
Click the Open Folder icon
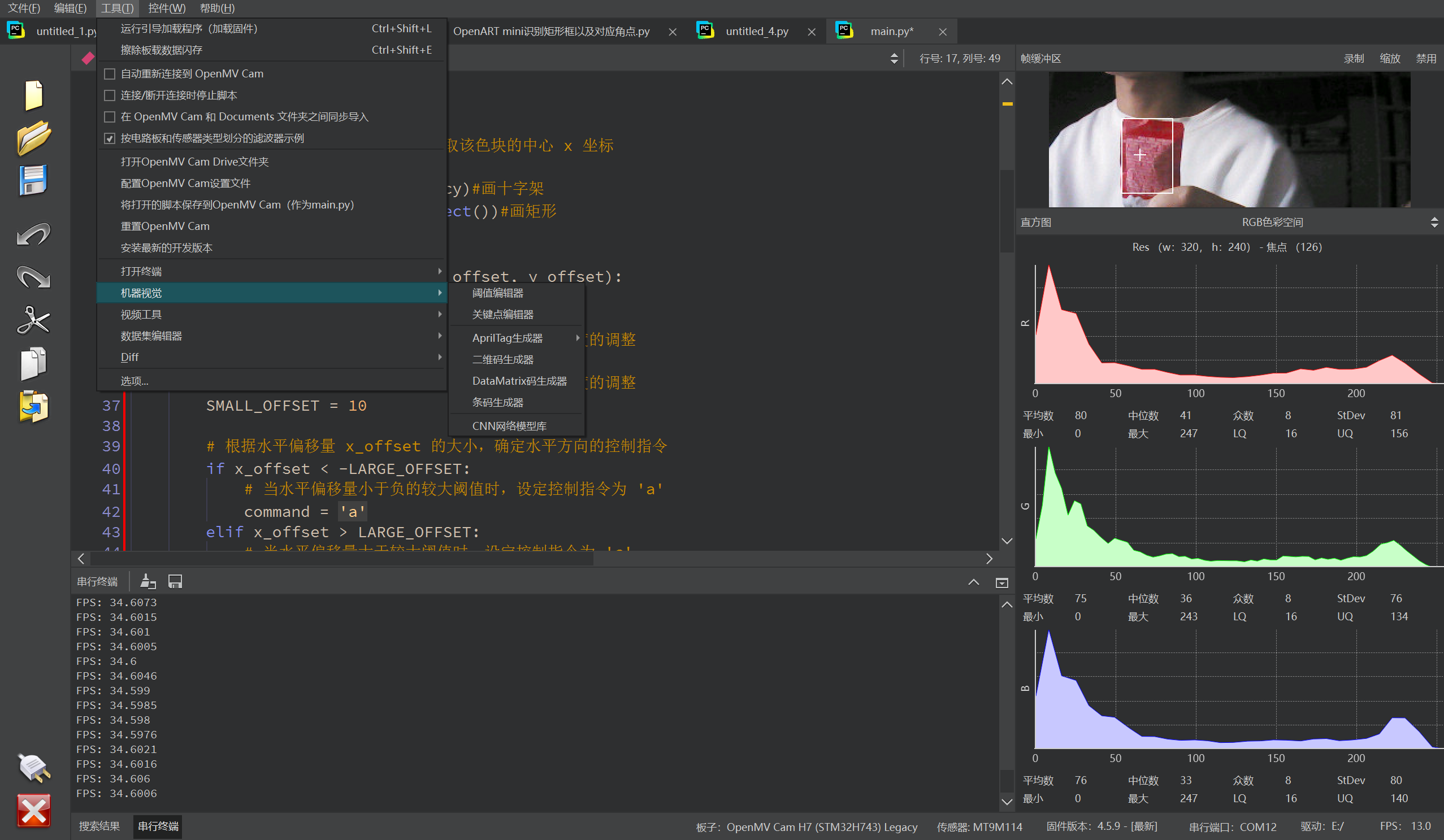(x=33, y=137)
